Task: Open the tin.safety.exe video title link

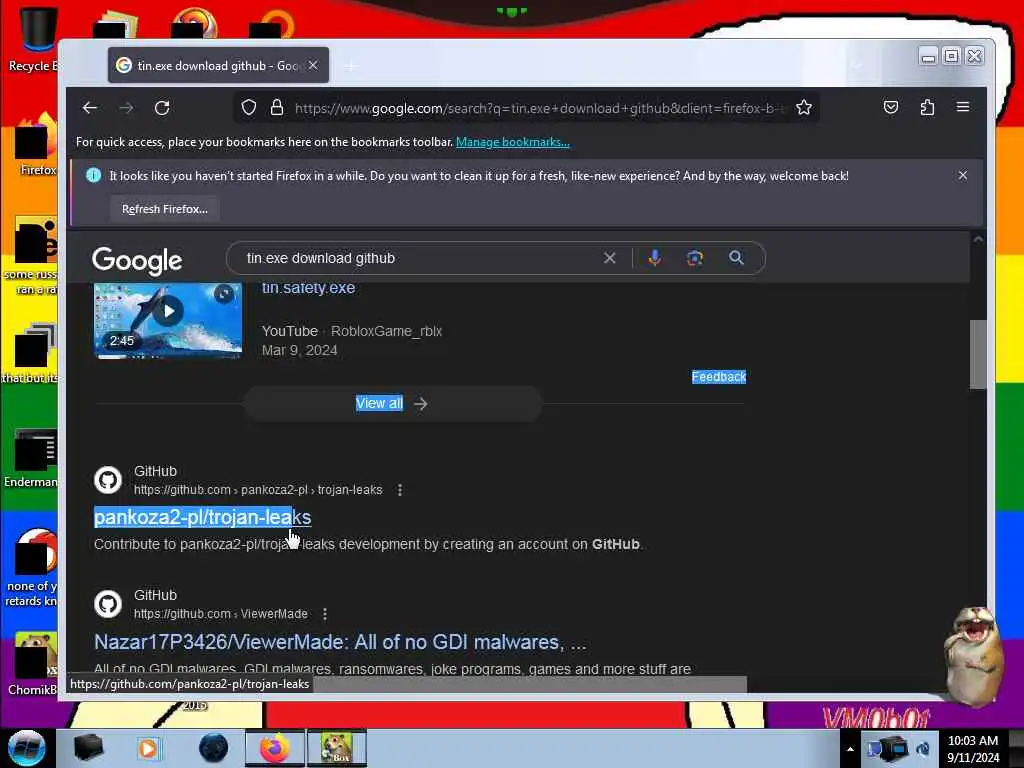Action: (x=308, y=288)
